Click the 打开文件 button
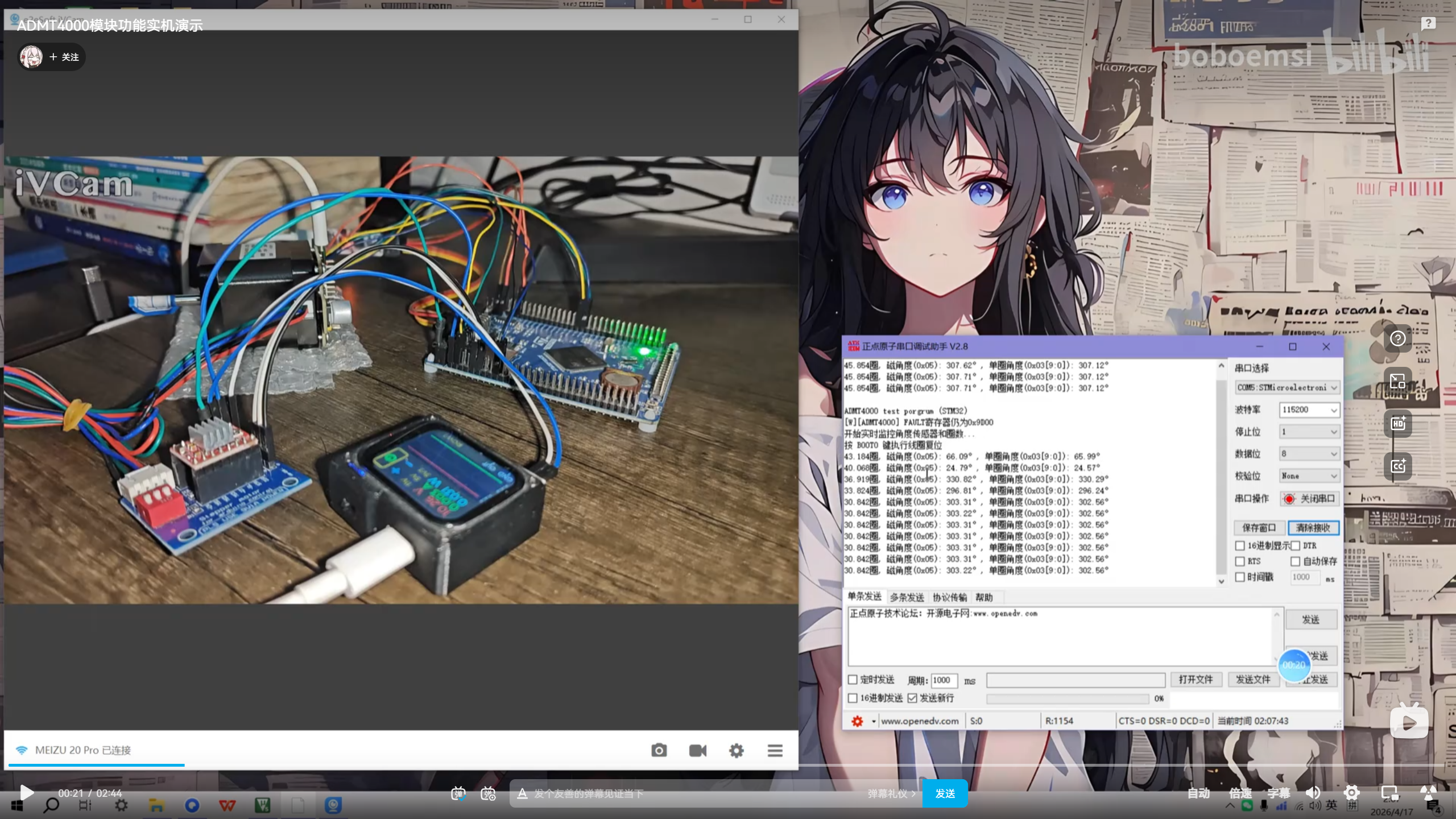 pos(1196,680)
